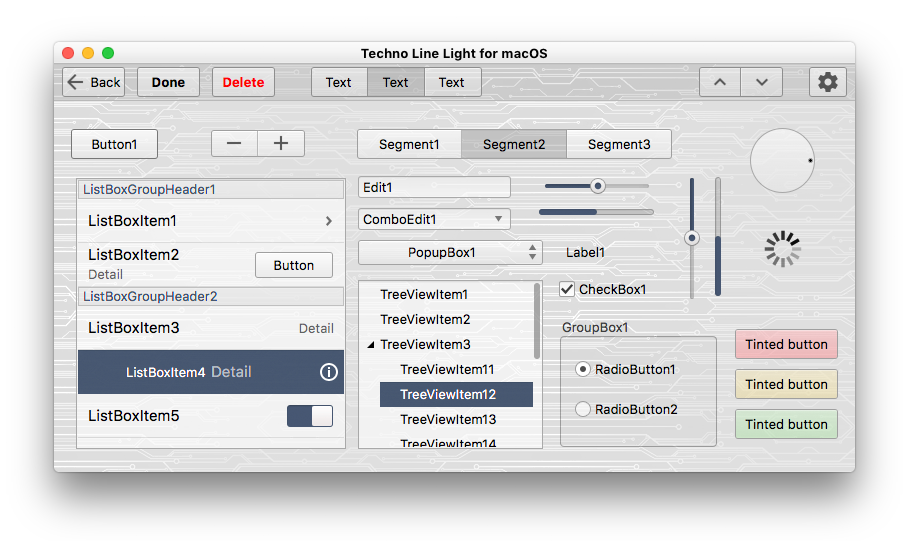Select TreeViewItem1

click(424, 295)
